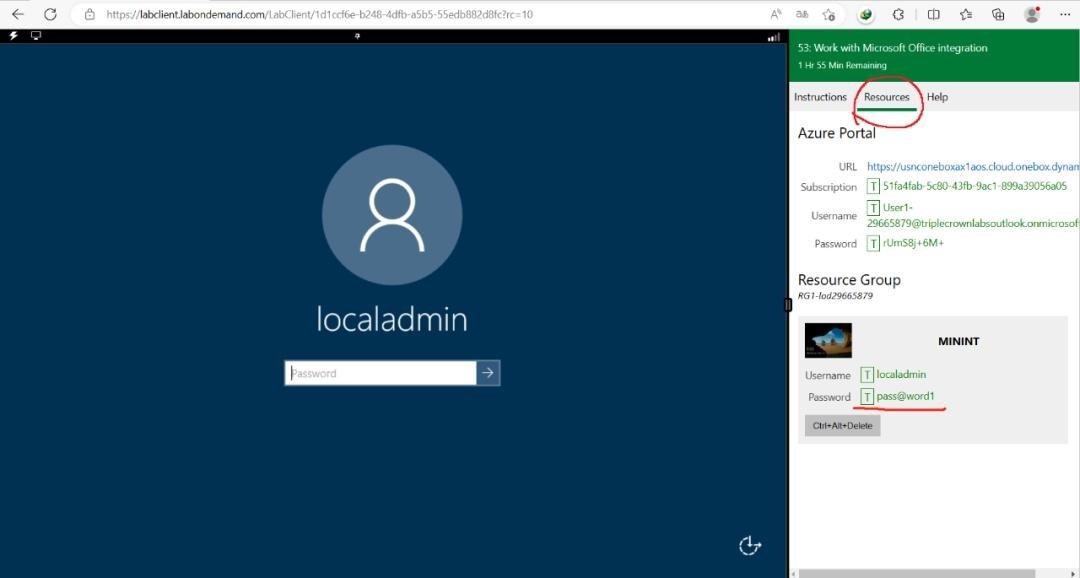The height and width of the screenshot is (578, 1080).
Task: Open the browser Extensions puzzle icon
Action: point(898,15)
